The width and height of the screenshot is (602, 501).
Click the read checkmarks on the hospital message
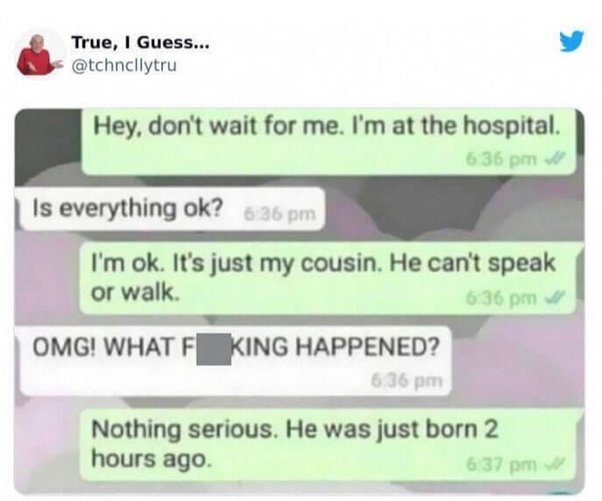(x=555, y=158)
